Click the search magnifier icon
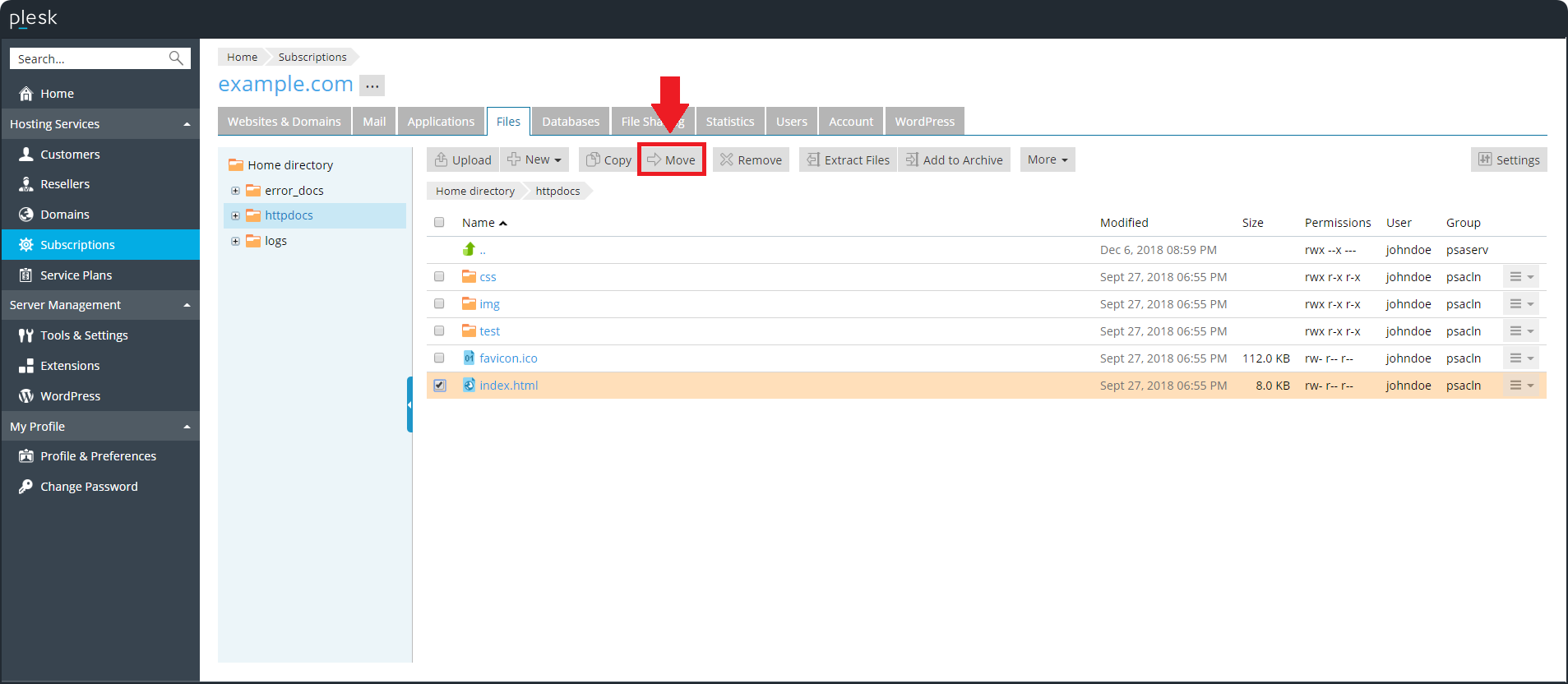Viewport: 1568px width, 684px height. coord(176,58)
